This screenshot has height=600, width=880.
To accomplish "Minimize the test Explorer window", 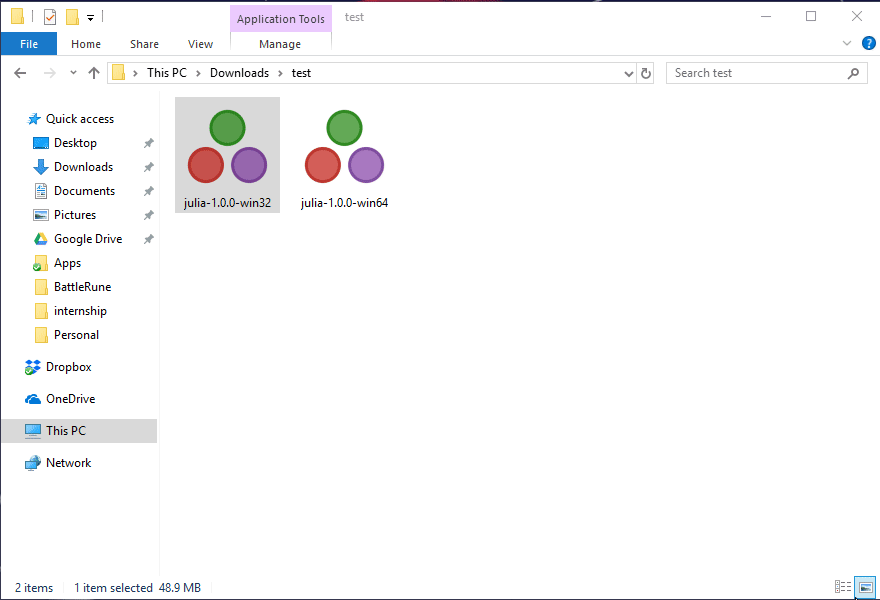I will pos(766,17).
